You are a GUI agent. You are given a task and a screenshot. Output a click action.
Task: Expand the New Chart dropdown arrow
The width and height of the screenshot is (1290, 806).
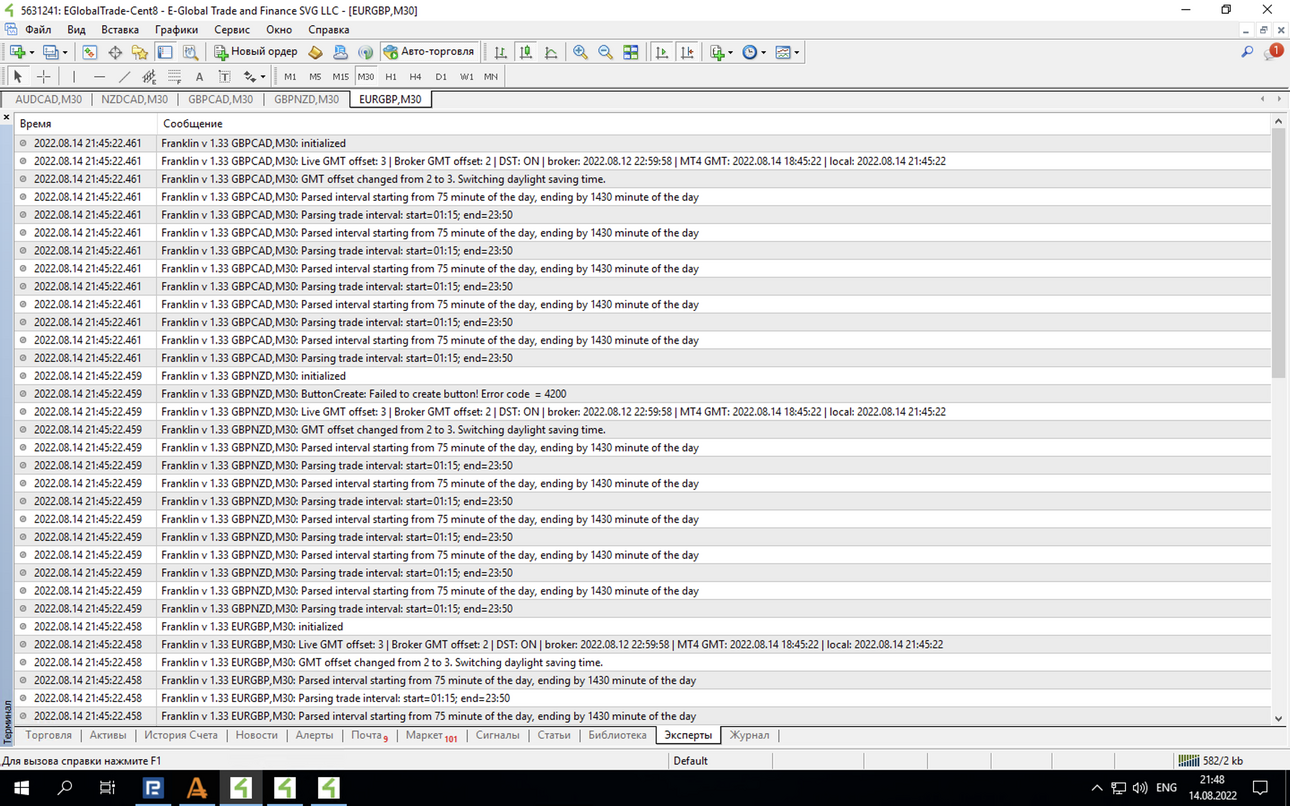(x=32, y=52)
